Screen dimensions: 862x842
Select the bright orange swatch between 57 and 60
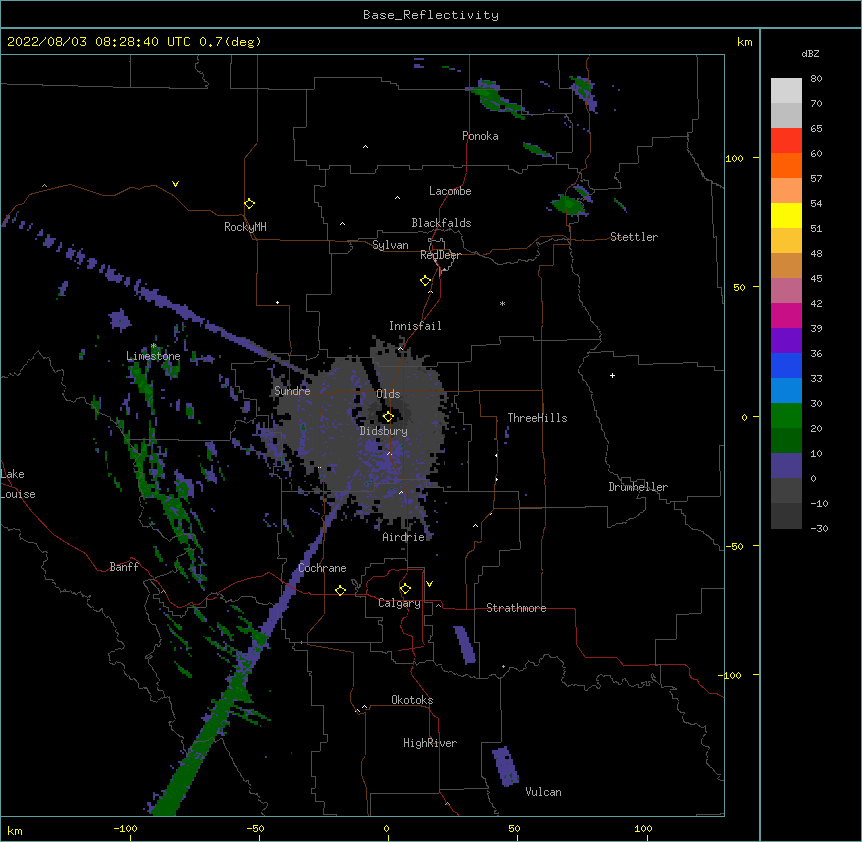coord(786,165)
